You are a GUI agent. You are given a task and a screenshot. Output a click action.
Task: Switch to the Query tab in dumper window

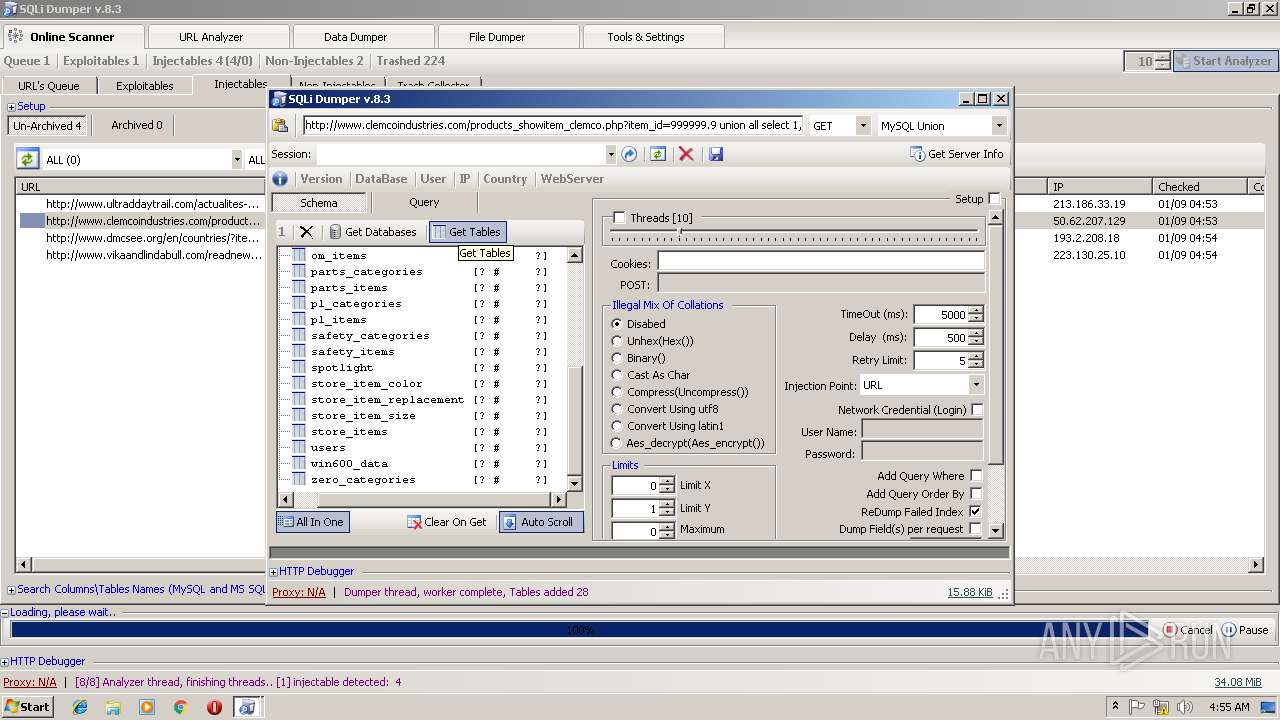point(424,202)
